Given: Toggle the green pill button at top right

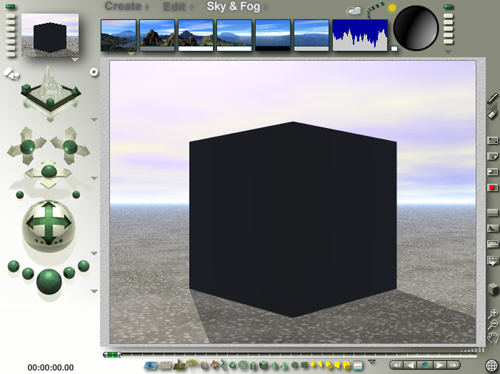Looking at the screenshot, I should [449, 7].
